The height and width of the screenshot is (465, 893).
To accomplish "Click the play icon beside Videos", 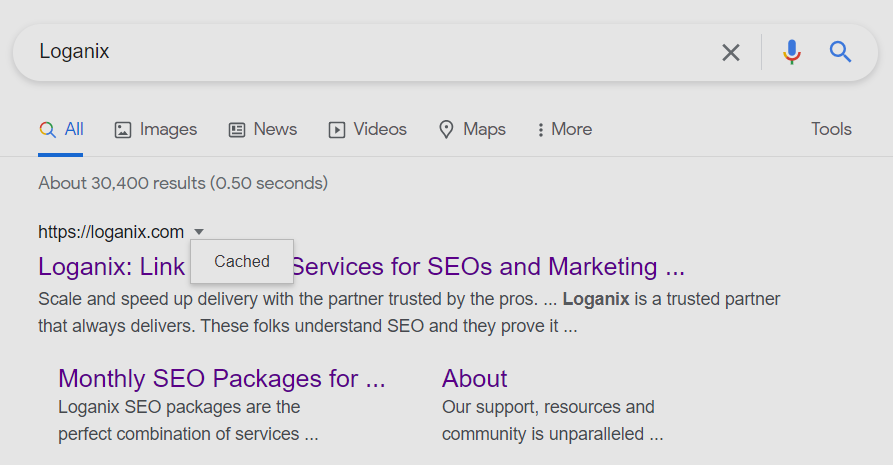I will tap(337, 130).
